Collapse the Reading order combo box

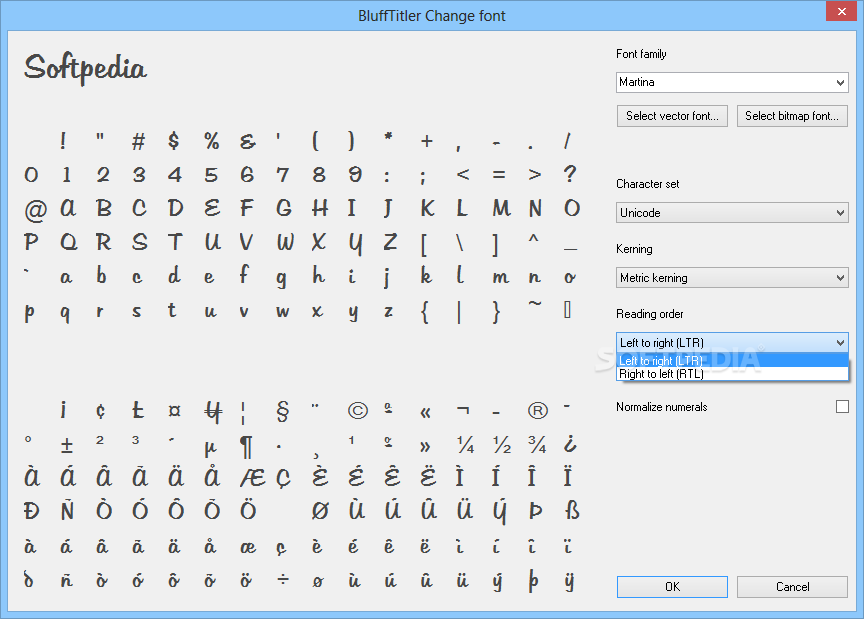[x=732, y=342]
